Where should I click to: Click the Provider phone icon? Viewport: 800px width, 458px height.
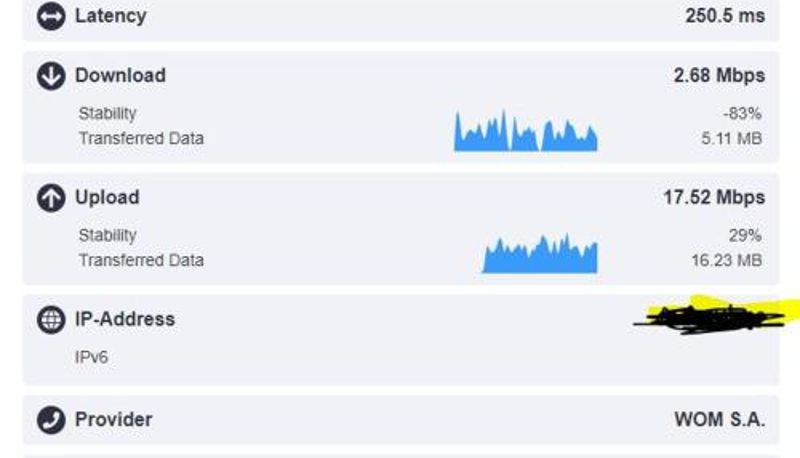point(51,420)
